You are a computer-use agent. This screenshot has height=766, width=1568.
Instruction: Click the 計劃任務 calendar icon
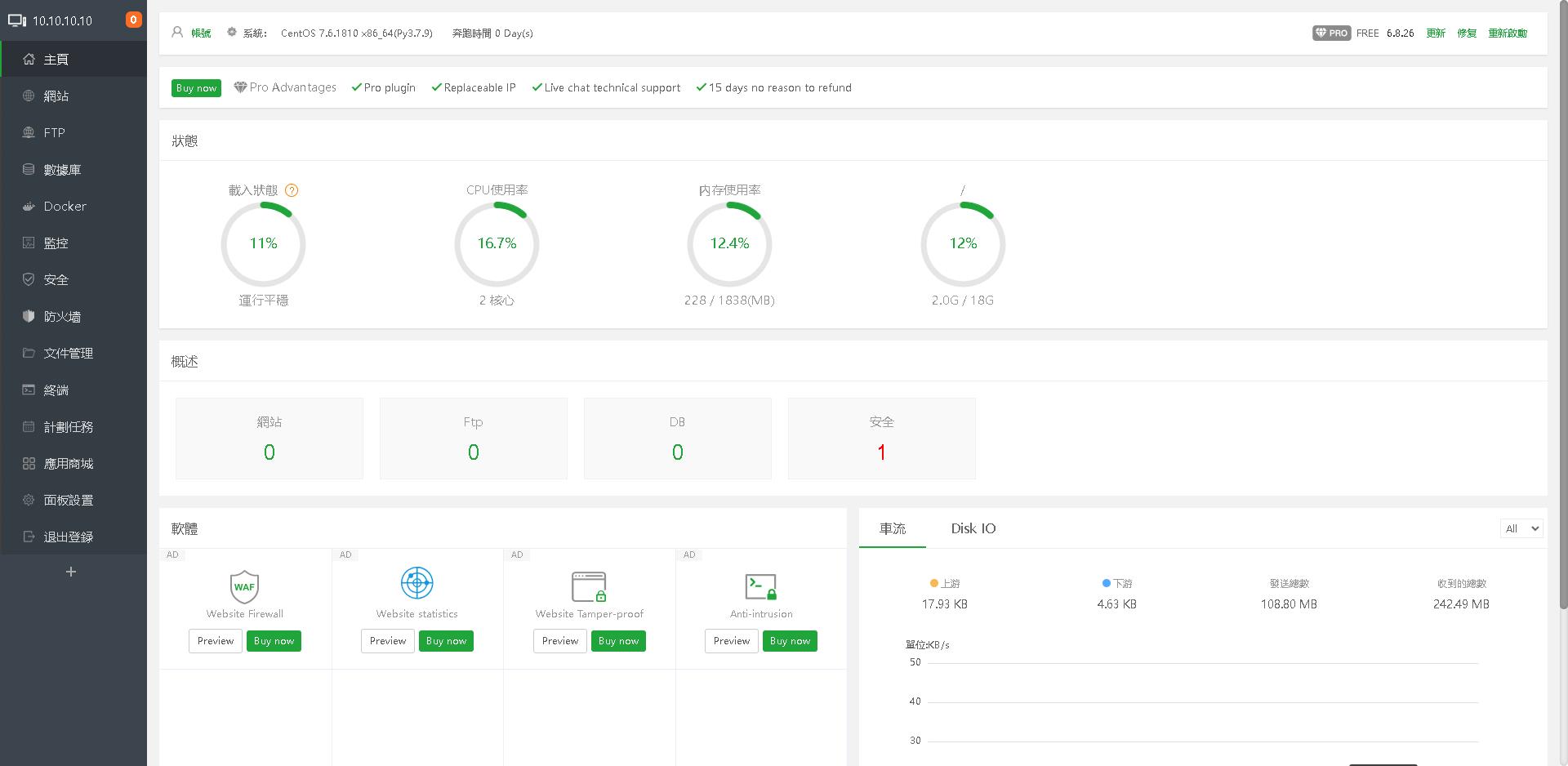pos(29,427)
